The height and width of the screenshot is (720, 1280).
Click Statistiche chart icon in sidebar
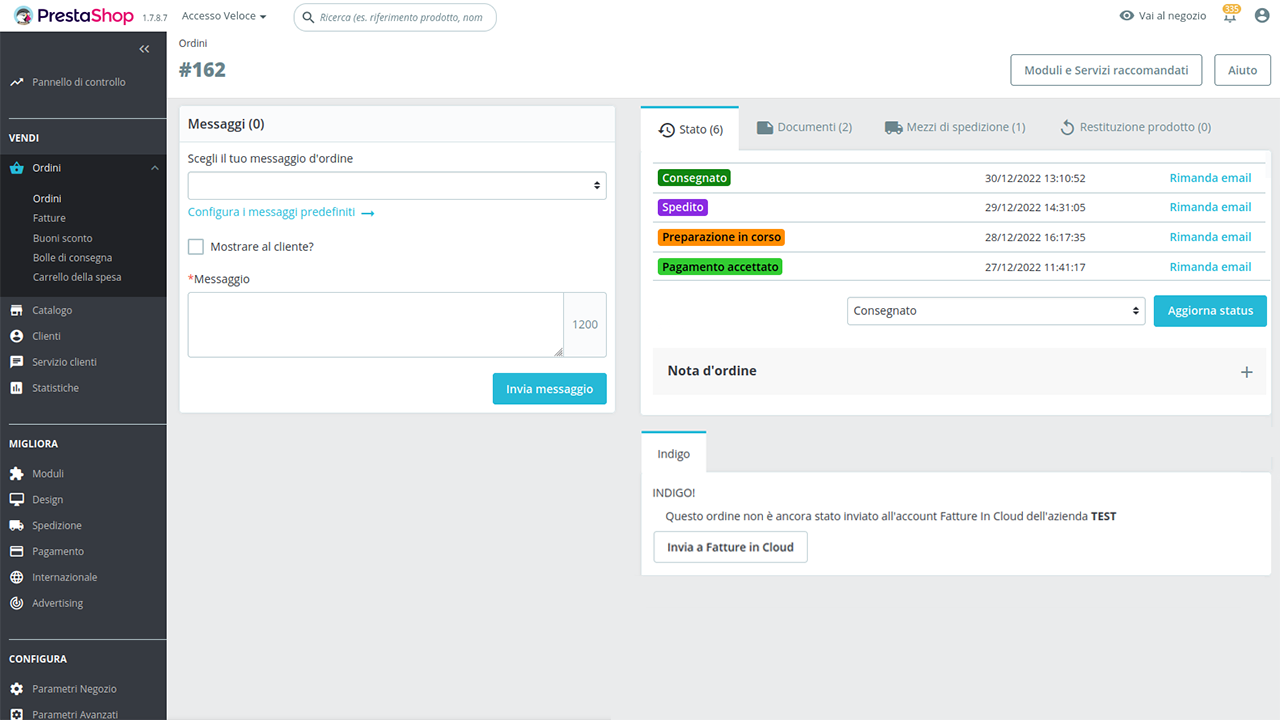[x=16, y=388]
